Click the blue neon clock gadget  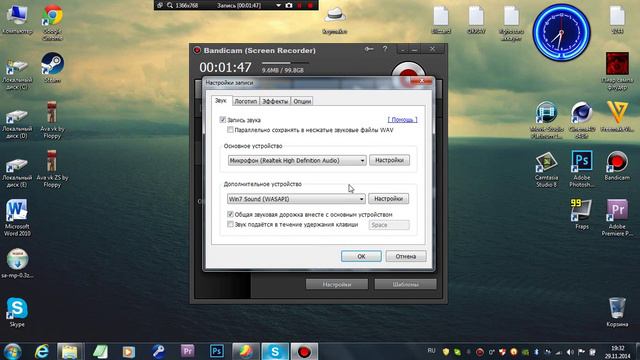[x=562, y=33]
